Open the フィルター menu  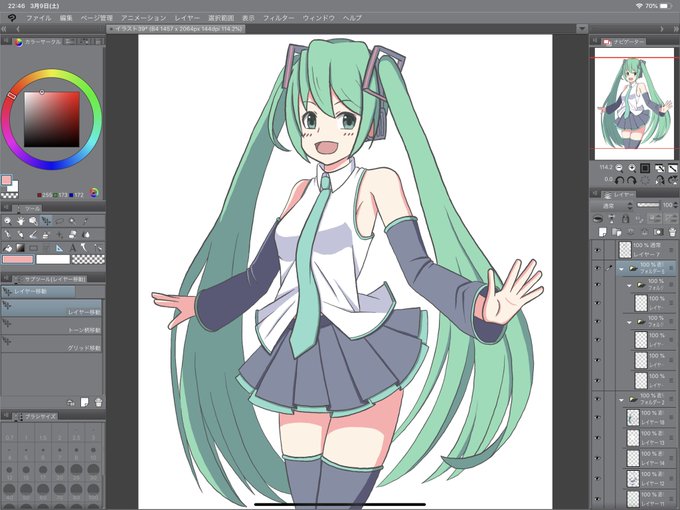point(278,18)
